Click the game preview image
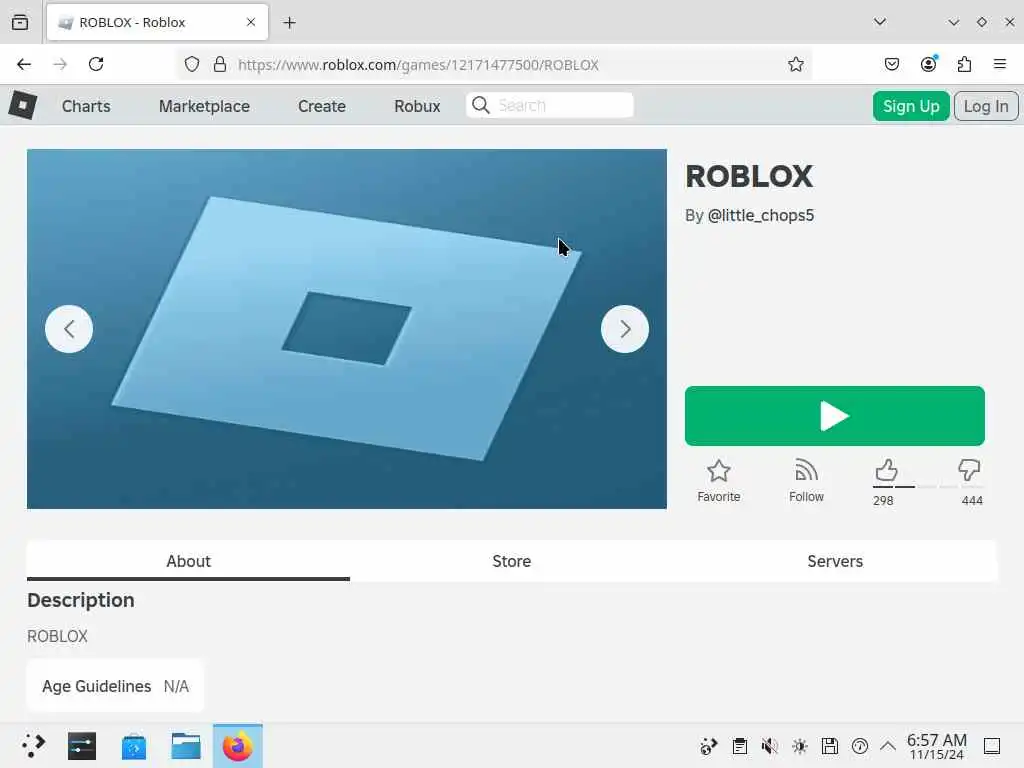The image size is (1024, 768). (347, 329)
